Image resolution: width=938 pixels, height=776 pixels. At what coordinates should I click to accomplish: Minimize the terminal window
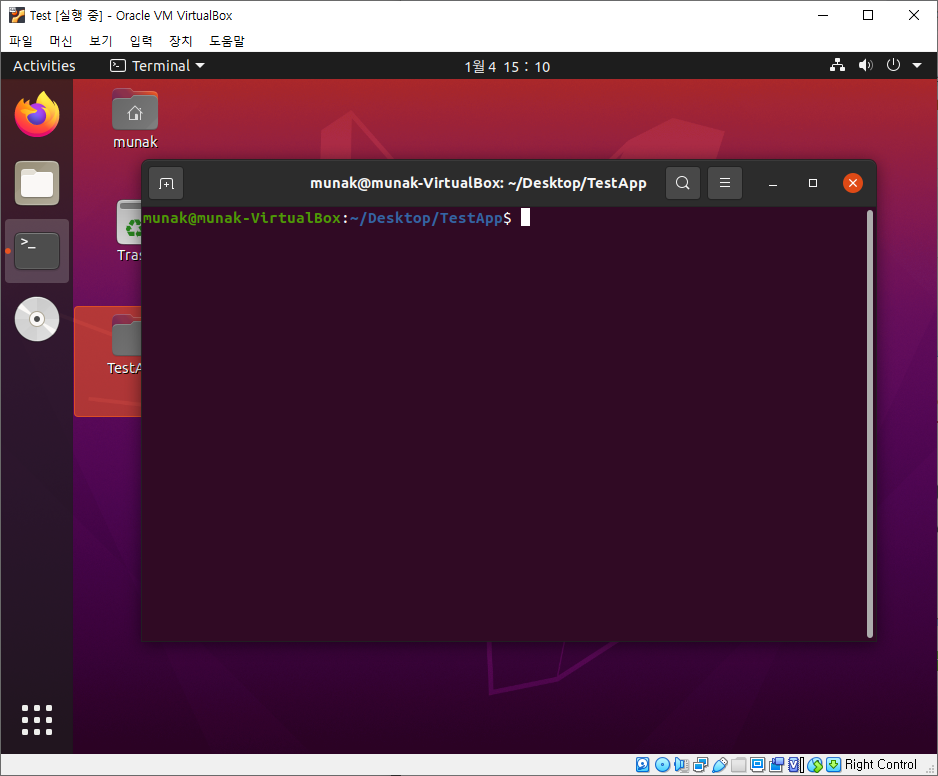[x=773, y=183]
